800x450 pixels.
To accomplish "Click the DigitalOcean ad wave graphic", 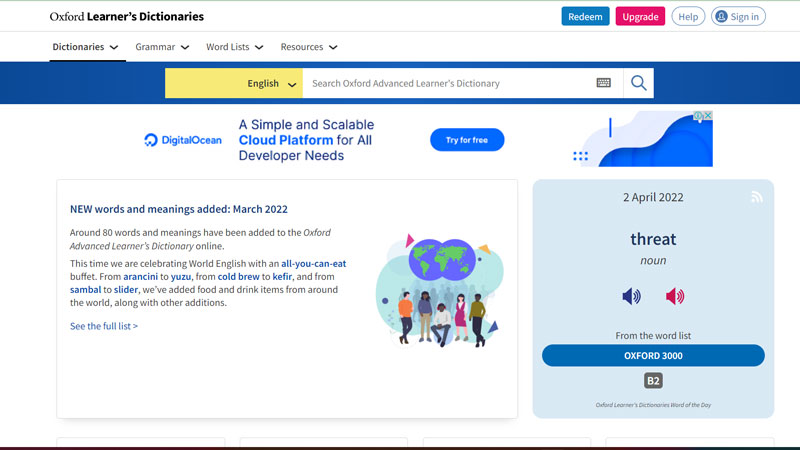I will pos(643,139).
